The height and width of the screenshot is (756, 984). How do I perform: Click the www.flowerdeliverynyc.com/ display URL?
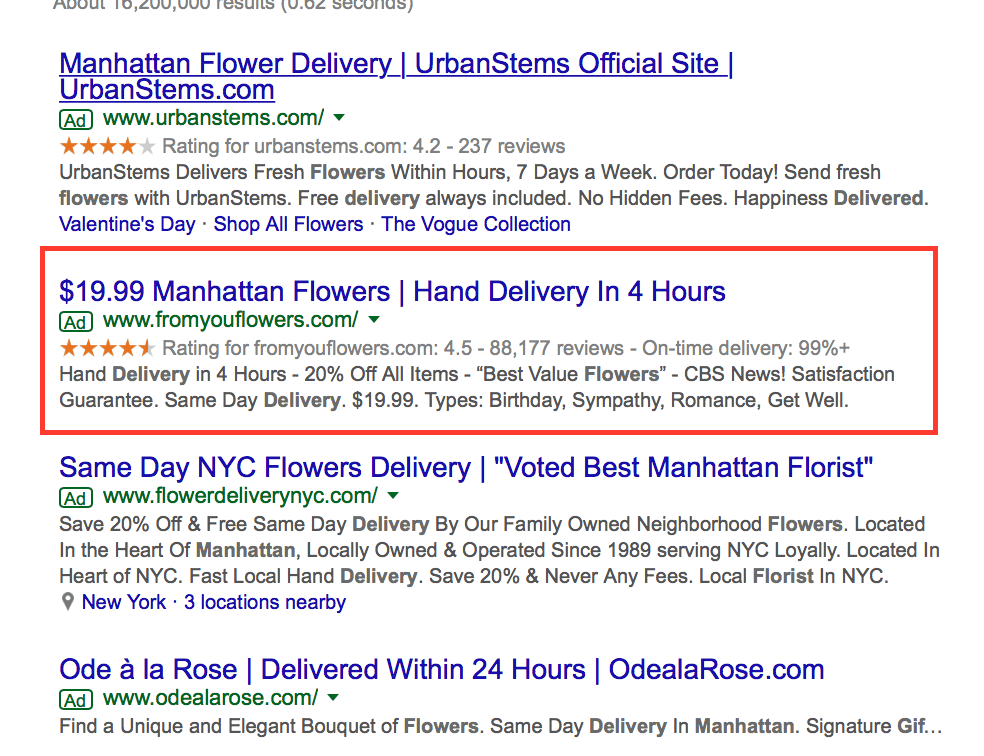coord(240,496)
